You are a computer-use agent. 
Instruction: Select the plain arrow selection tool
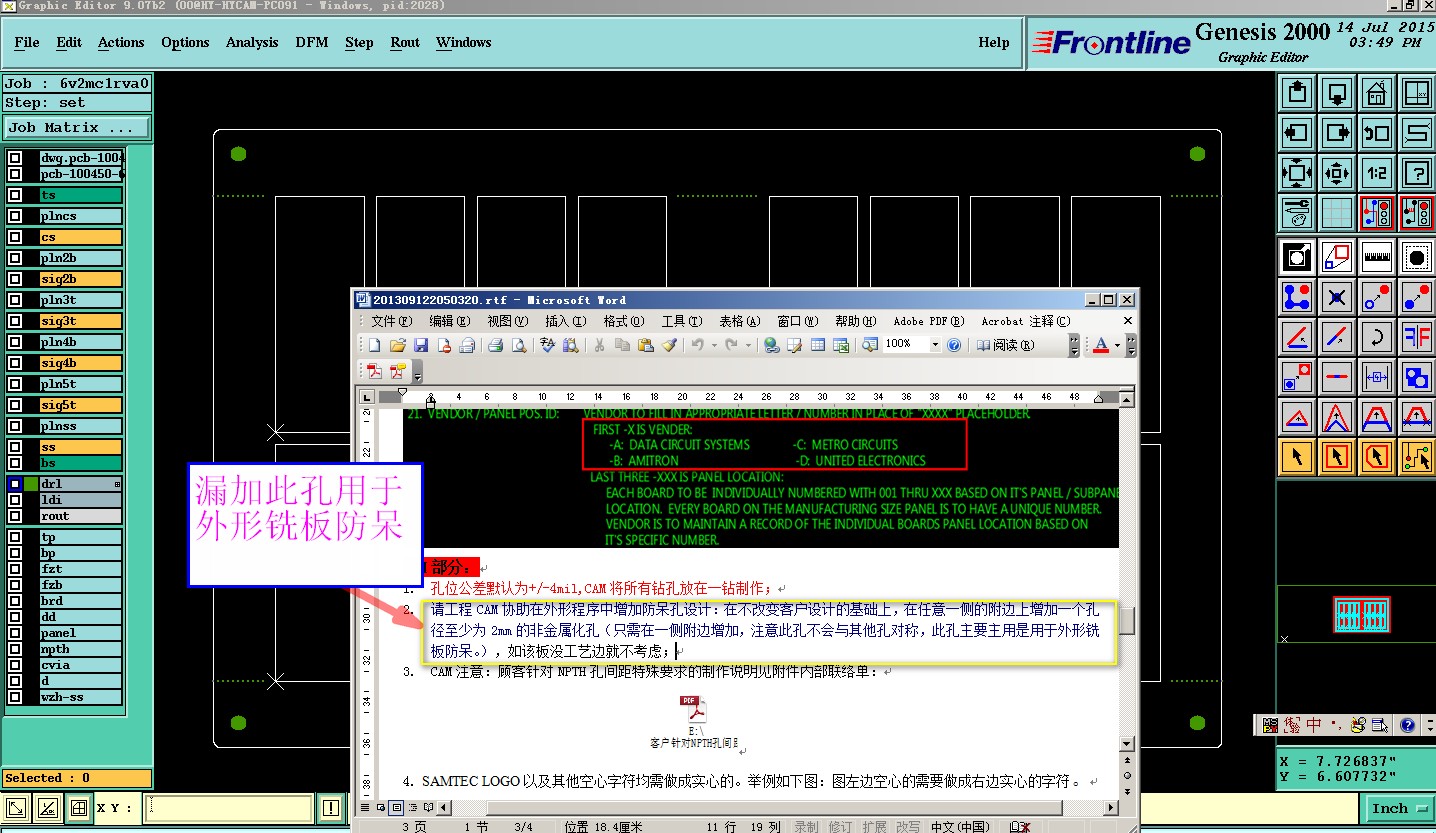tap(1297, 456)
